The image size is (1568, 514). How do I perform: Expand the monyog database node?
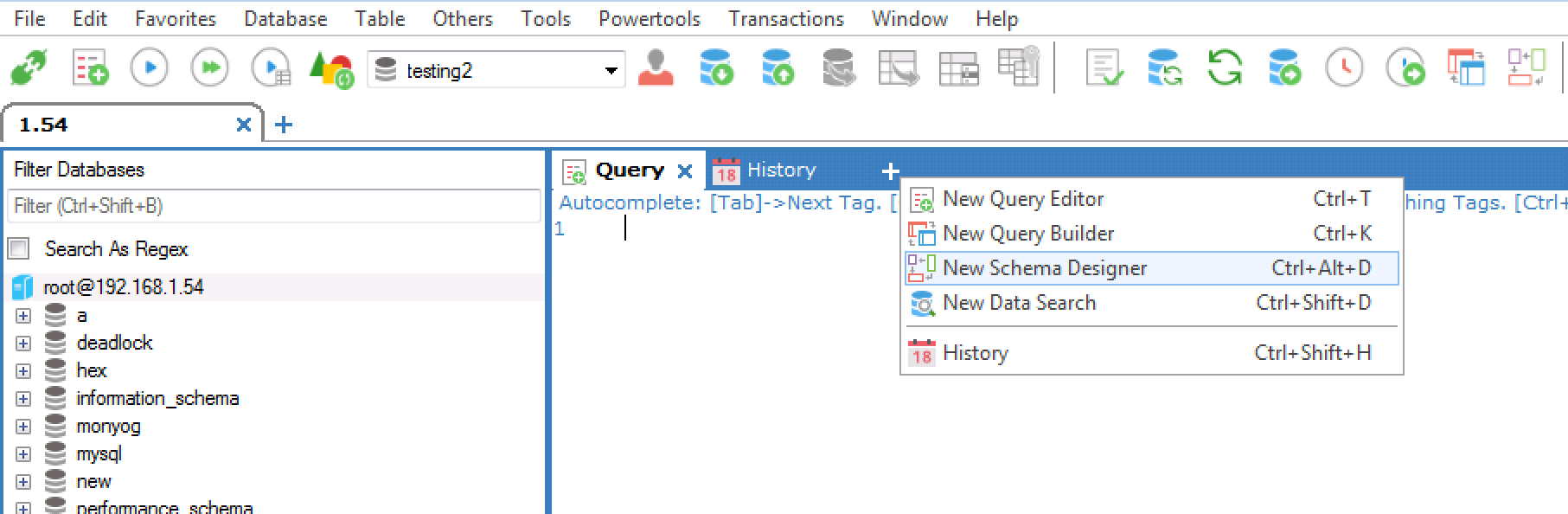click(23, 427)
